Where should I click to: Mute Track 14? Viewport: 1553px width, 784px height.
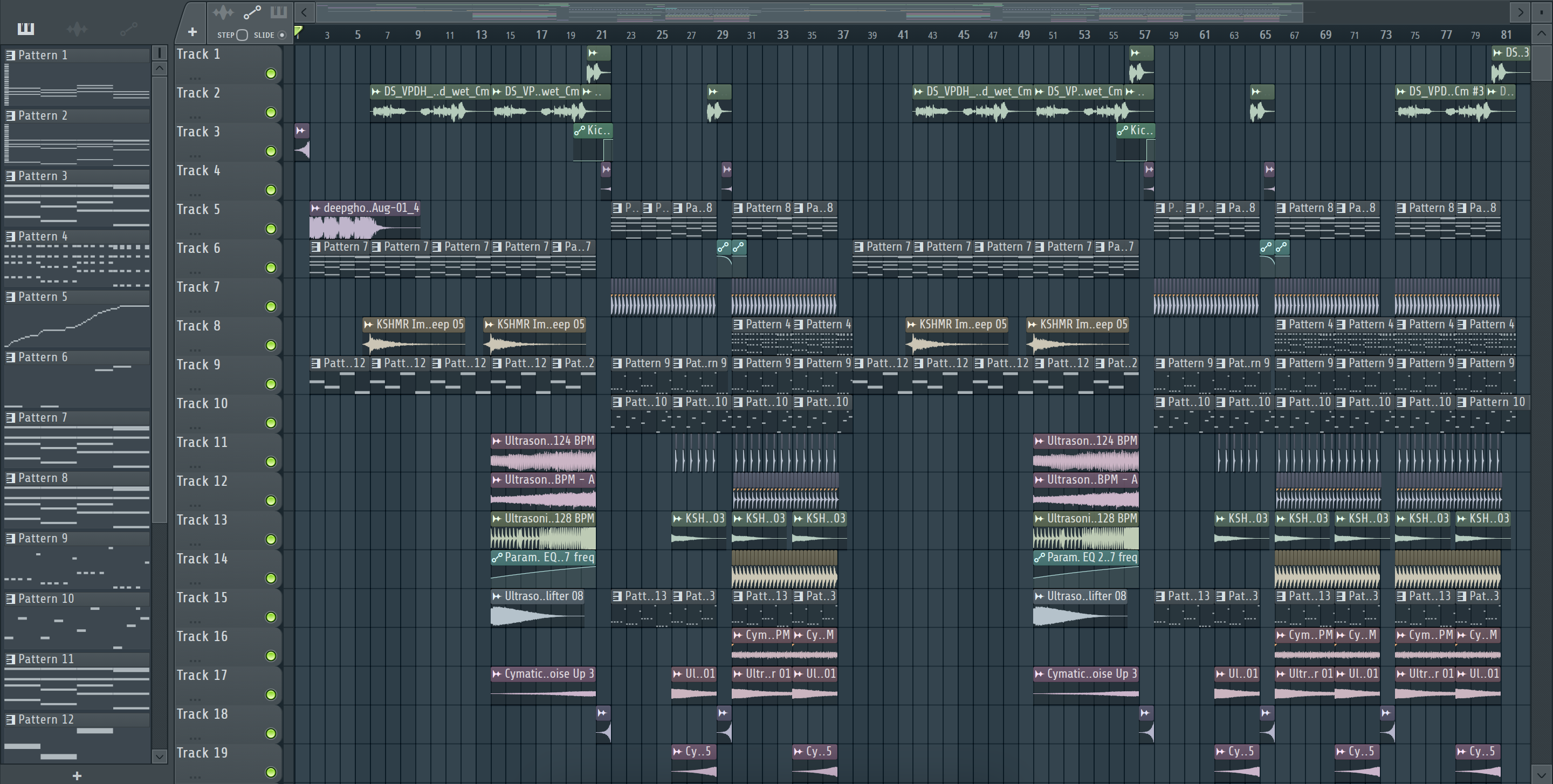point(271,579)
